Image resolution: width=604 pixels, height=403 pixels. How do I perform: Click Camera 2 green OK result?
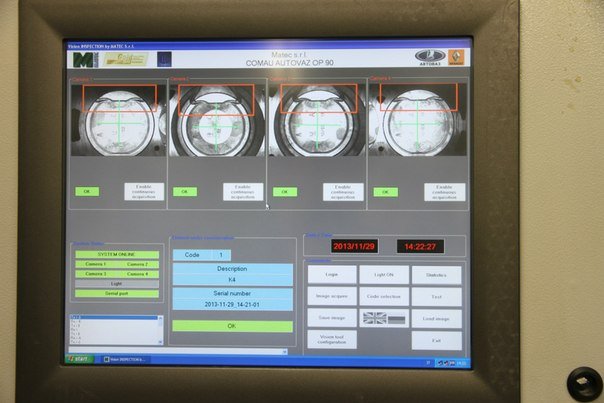(185, 191)
